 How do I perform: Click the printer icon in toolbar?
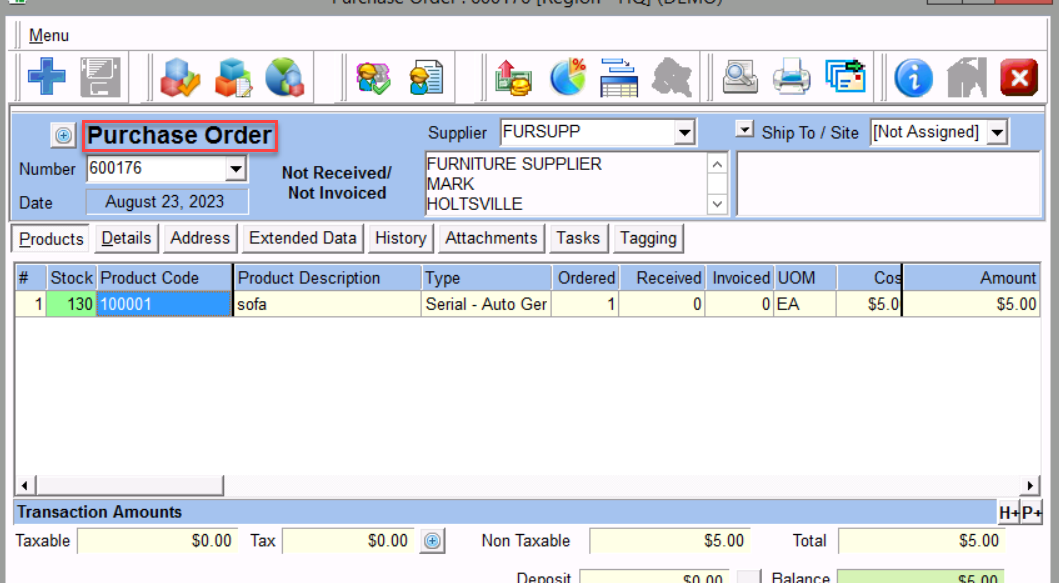coord(792,77)
